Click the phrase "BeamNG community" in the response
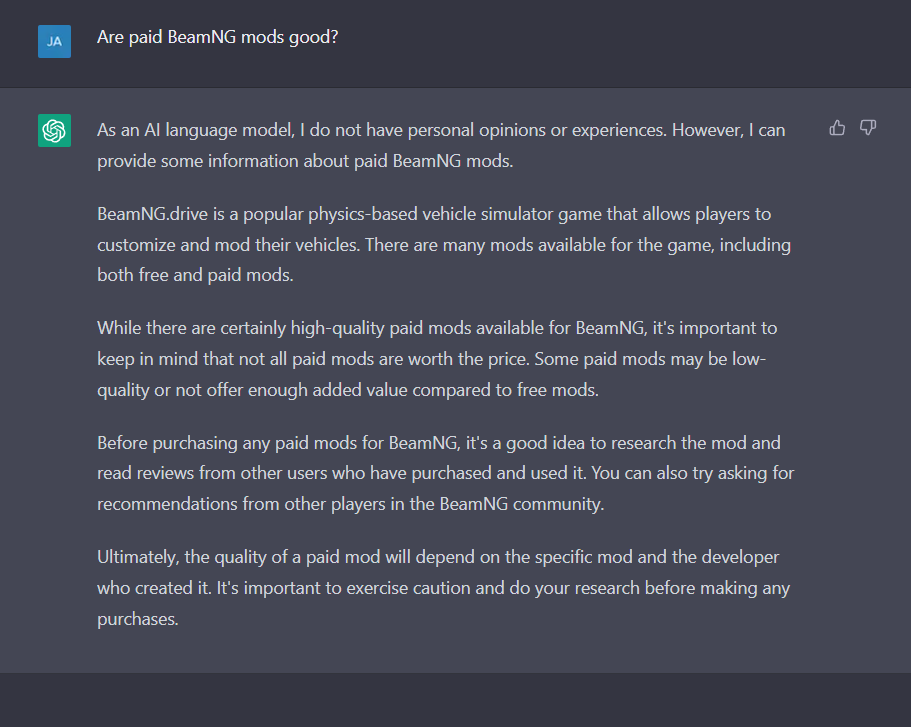The height and width of the screenshot is (727, 911). pyautogui.click(x=520, y=504)
